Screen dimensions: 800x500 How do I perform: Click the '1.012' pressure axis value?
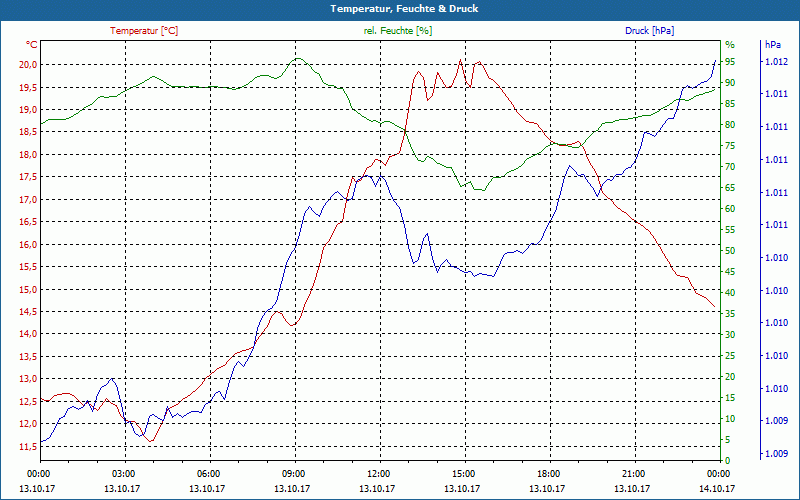tap(776, 62)
